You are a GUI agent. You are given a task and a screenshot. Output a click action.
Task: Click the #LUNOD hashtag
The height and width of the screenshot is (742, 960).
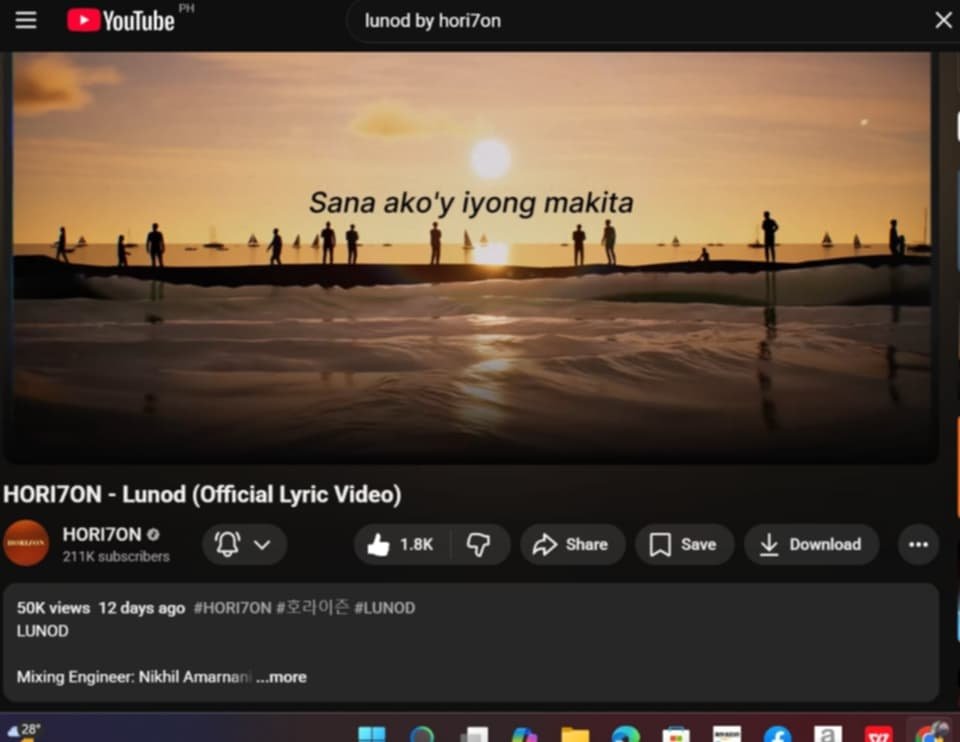pyautogui.click(x=384, y=608)
